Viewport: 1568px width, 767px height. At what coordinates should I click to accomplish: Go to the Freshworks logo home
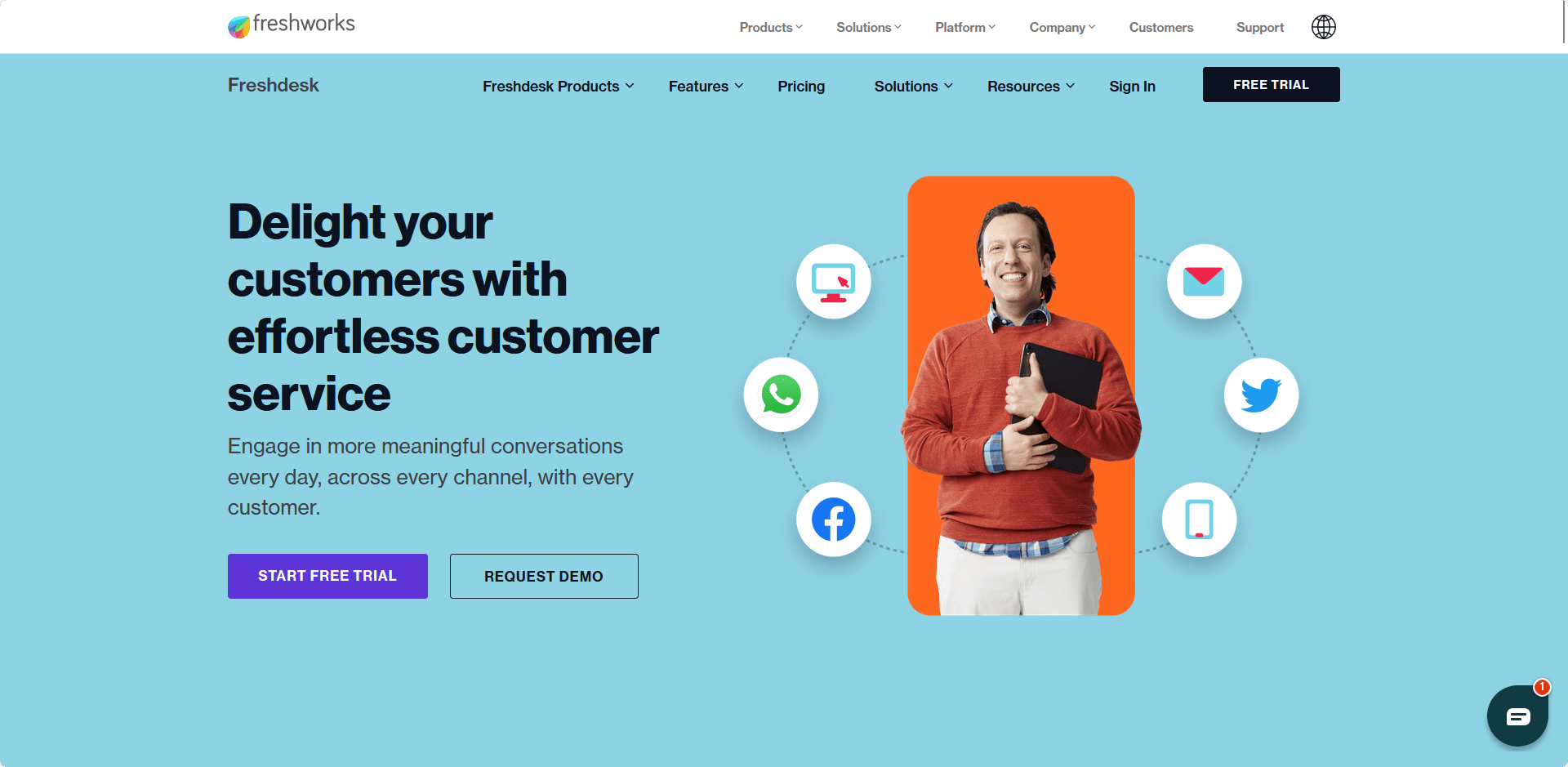coord(292,25)
